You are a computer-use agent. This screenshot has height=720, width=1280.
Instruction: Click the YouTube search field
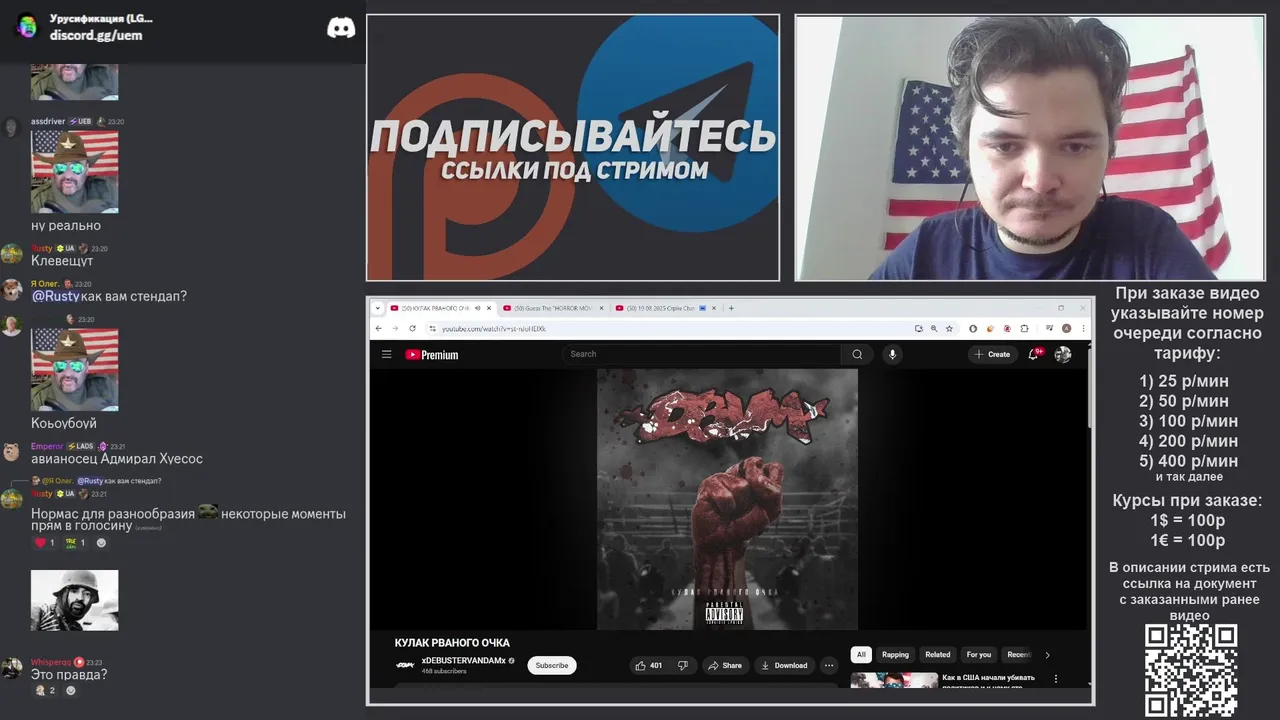[701, 354]
